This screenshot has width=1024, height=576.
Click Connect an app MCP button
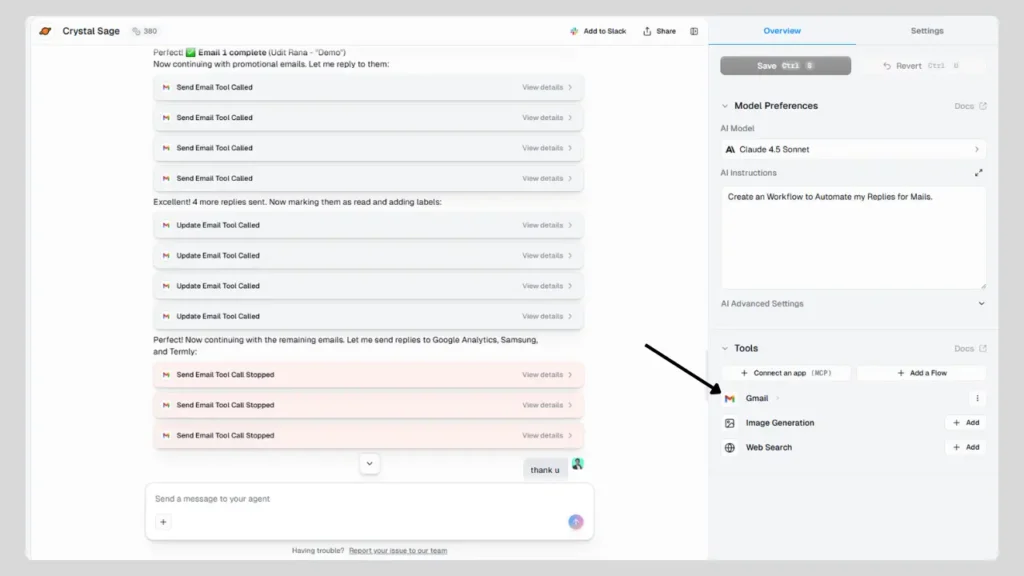[x=786, y=372]
